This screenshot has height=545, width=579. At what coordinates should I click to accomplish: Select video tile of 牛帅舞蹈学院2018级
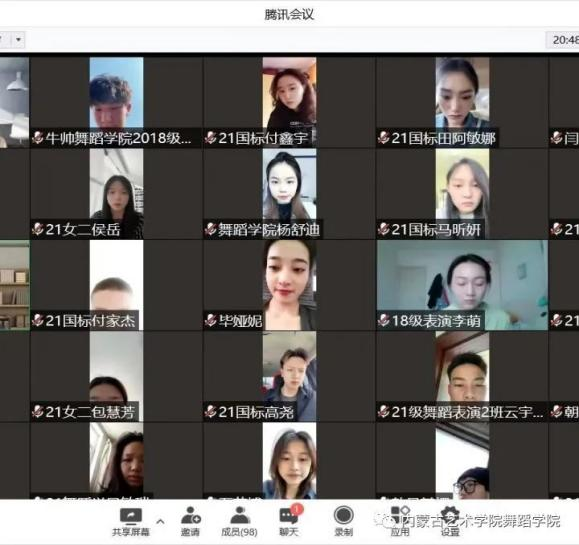[x=116, y=102]
